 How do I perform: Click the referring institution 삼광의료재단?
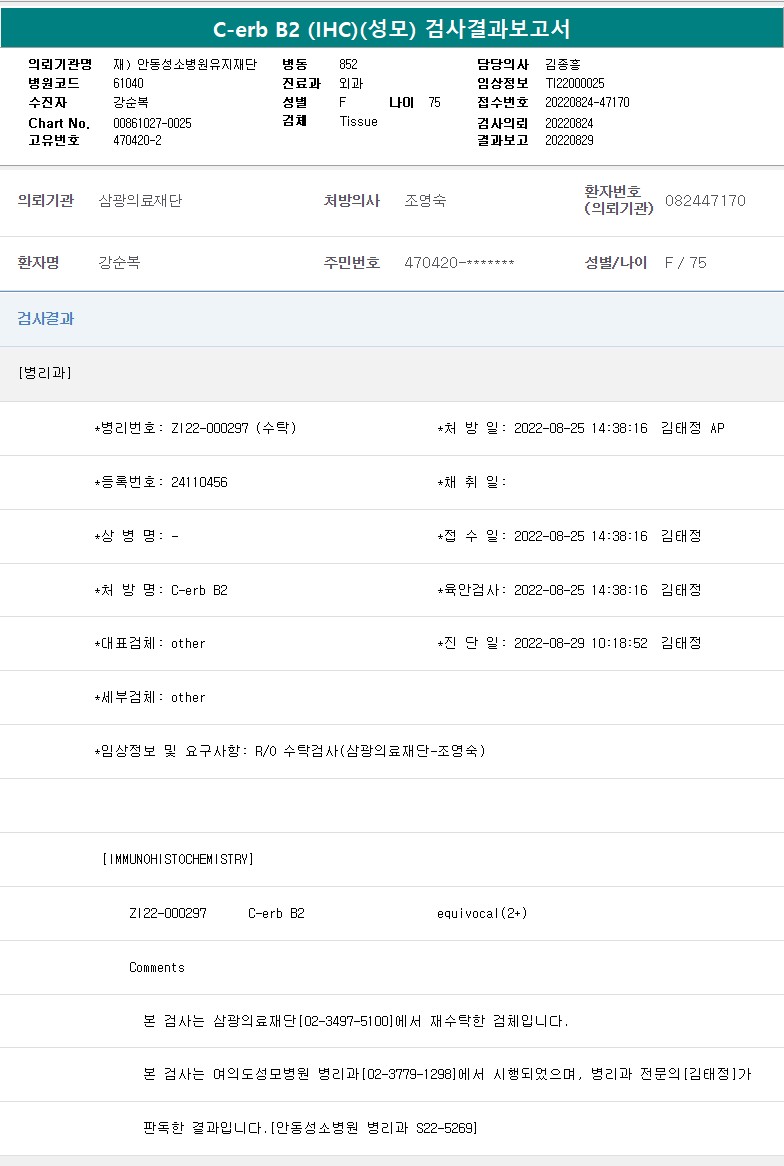tap(140, 201)
